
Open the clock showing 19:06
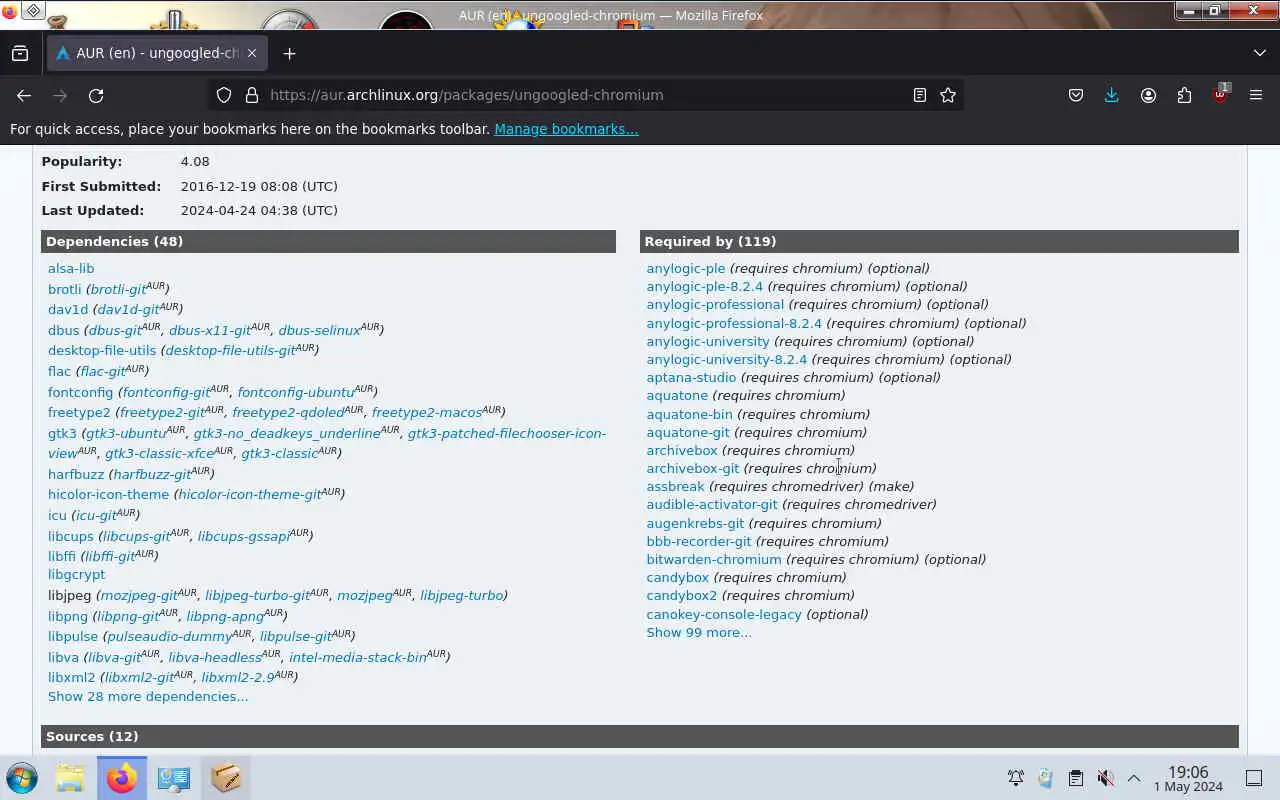(1188, 778)
